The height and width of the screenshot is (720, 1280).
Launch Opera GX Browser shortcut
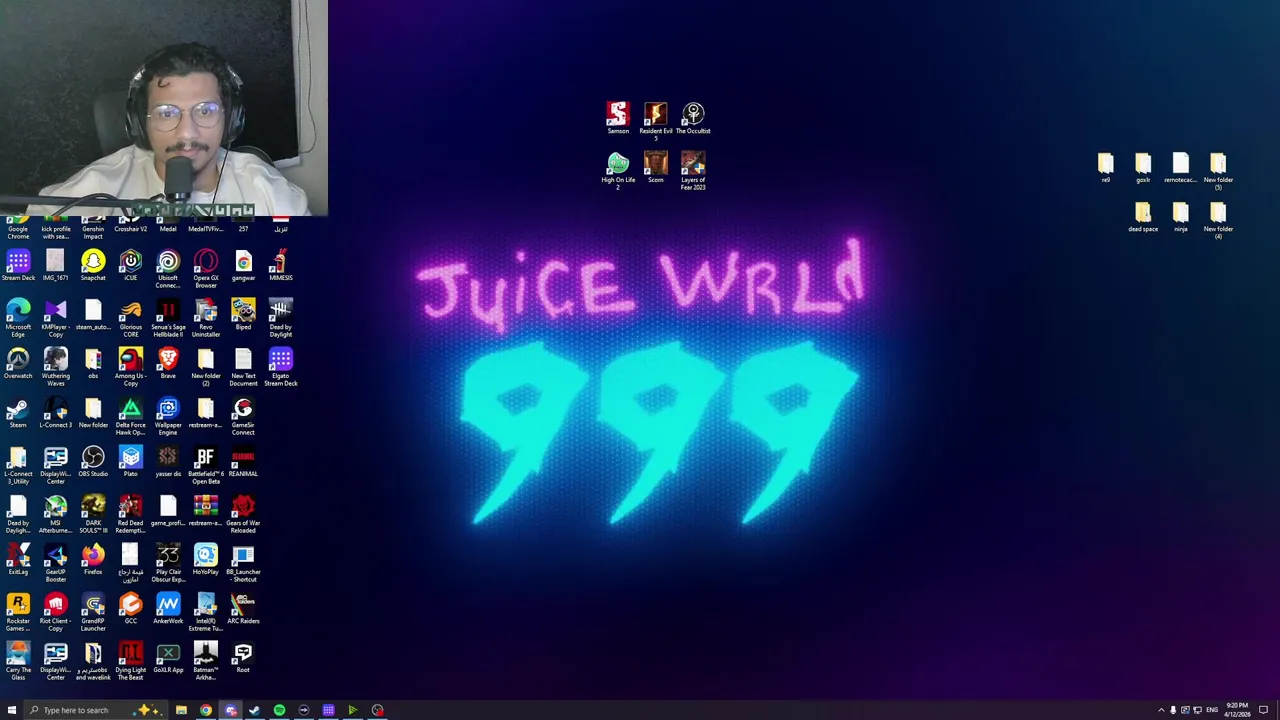tap(206, 269)
